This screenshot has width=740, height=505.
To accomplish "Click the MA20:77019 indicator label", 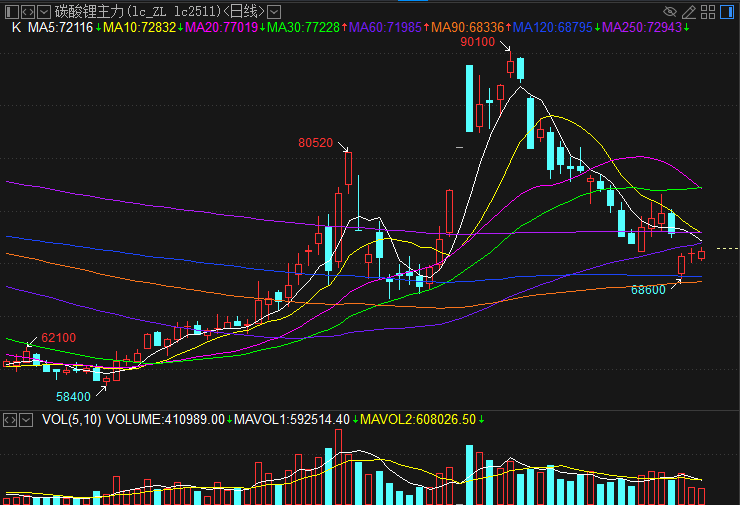I will [221, 27].
